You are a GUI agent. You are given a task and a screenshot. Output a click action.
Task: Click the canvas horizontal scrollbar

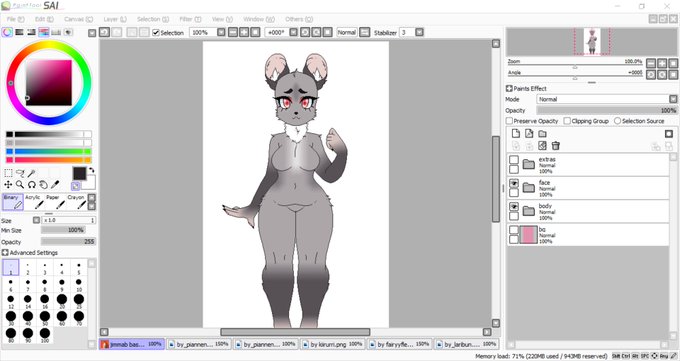(x=295, y=332)
